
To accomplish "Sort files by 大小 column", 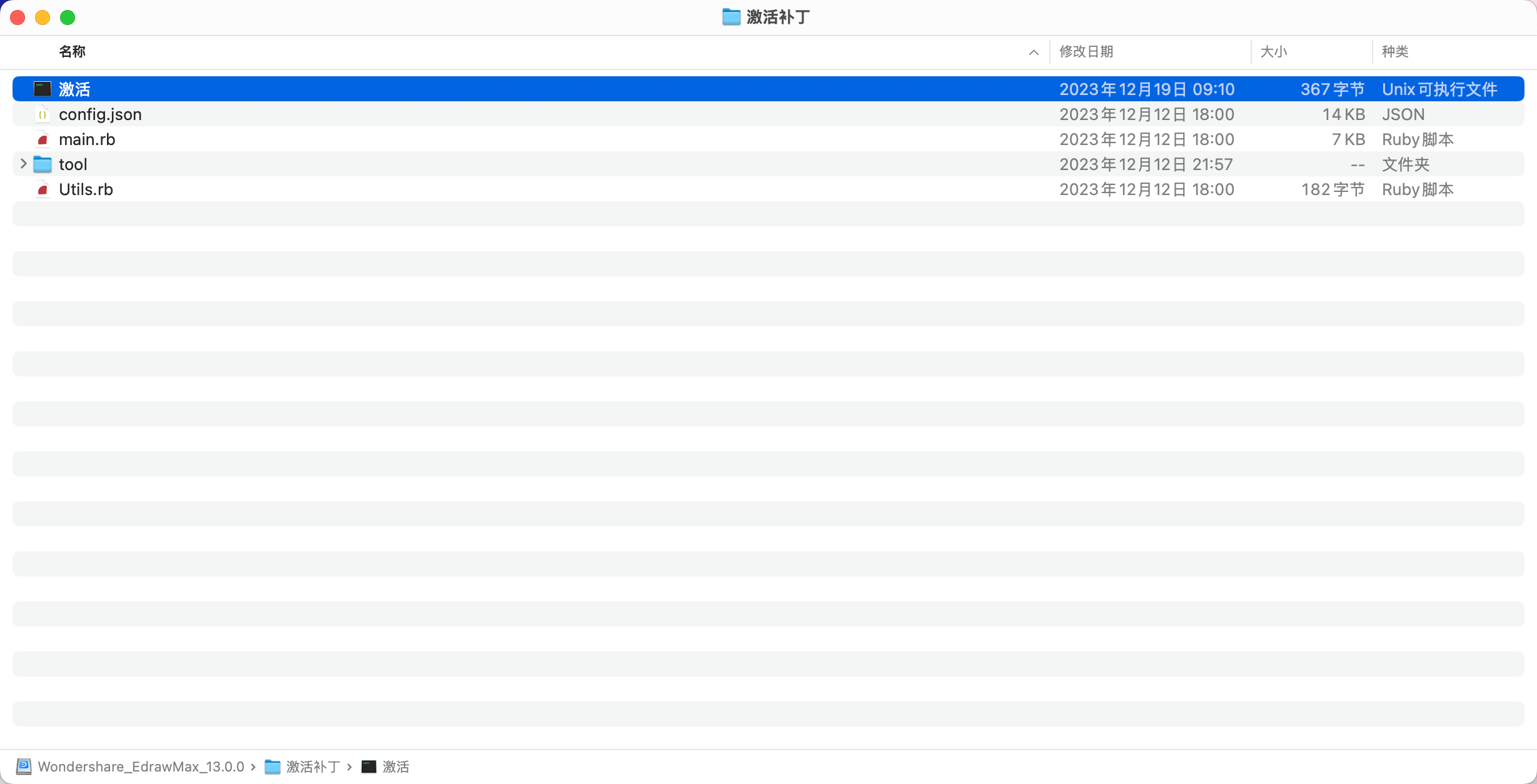I will pos(1274,52).
